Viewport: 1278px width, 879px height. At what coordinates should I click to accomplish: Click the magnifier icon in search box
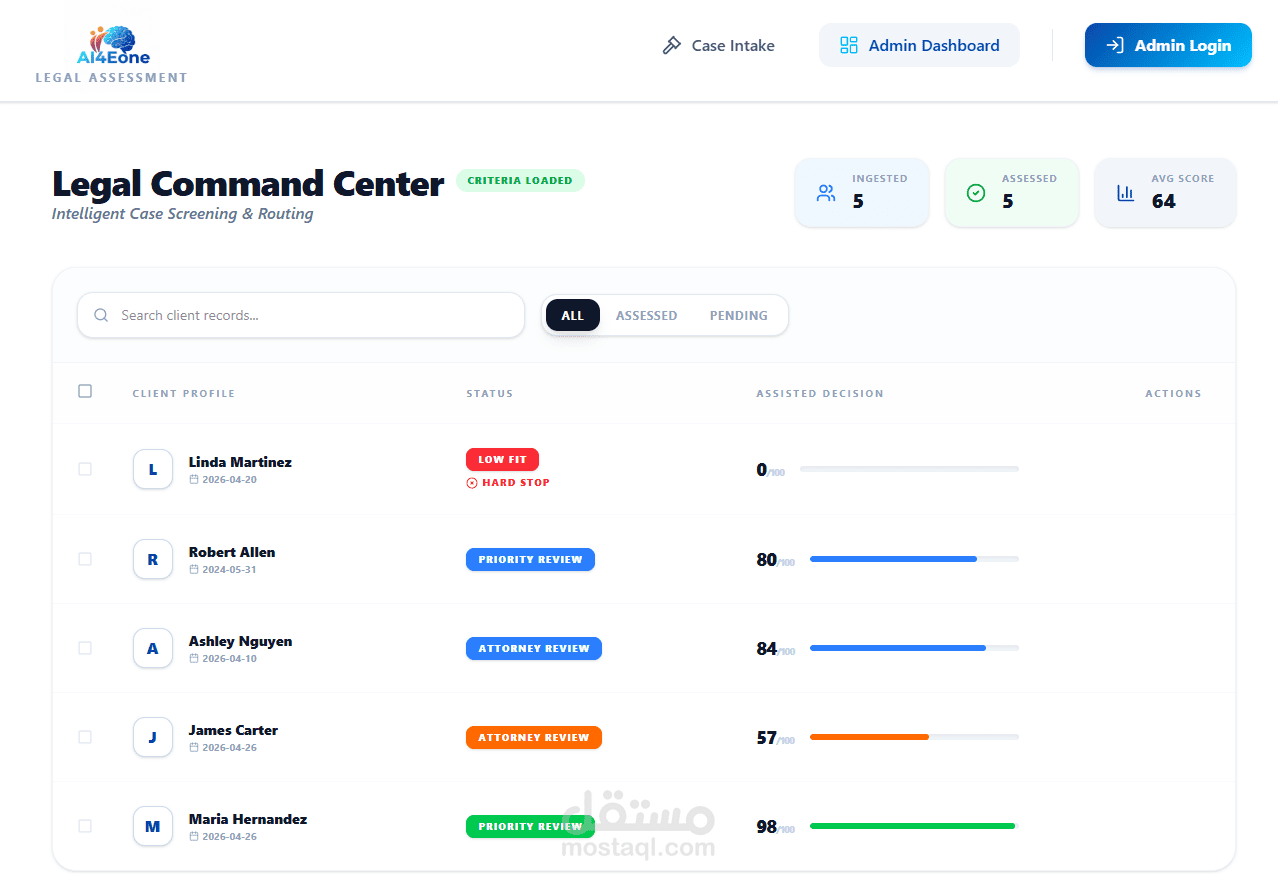tap(101, 315)
